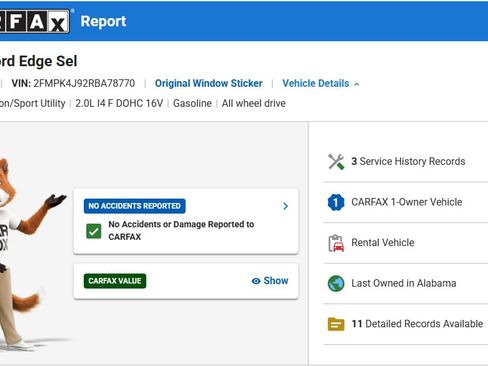Viewport: 488px width, 366px height.
Task: Show the CARFAX value
Action: tap(270, 281)
